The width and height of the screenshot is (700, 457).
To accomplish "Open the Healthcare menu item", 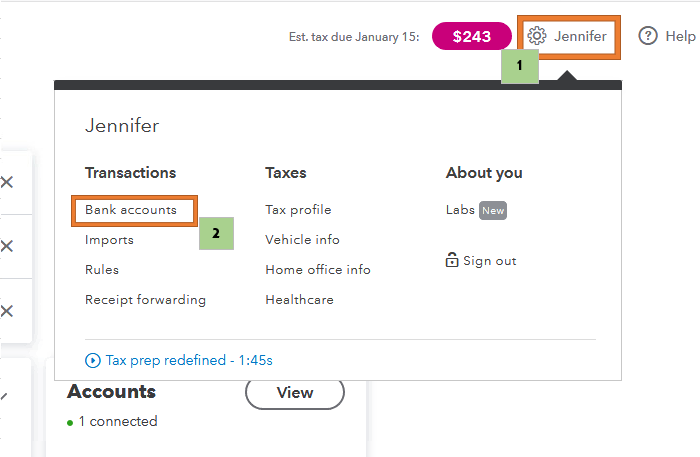I will (x=299, y=300).
